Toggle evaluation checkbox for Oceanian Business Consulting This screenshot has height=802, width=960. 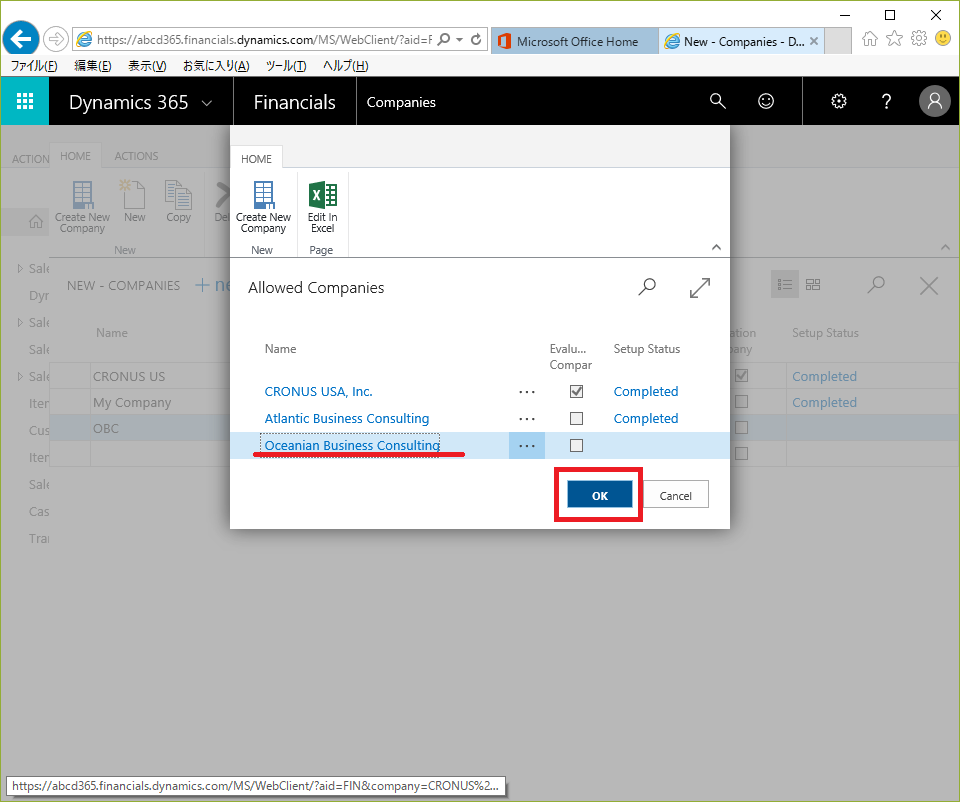576,446
